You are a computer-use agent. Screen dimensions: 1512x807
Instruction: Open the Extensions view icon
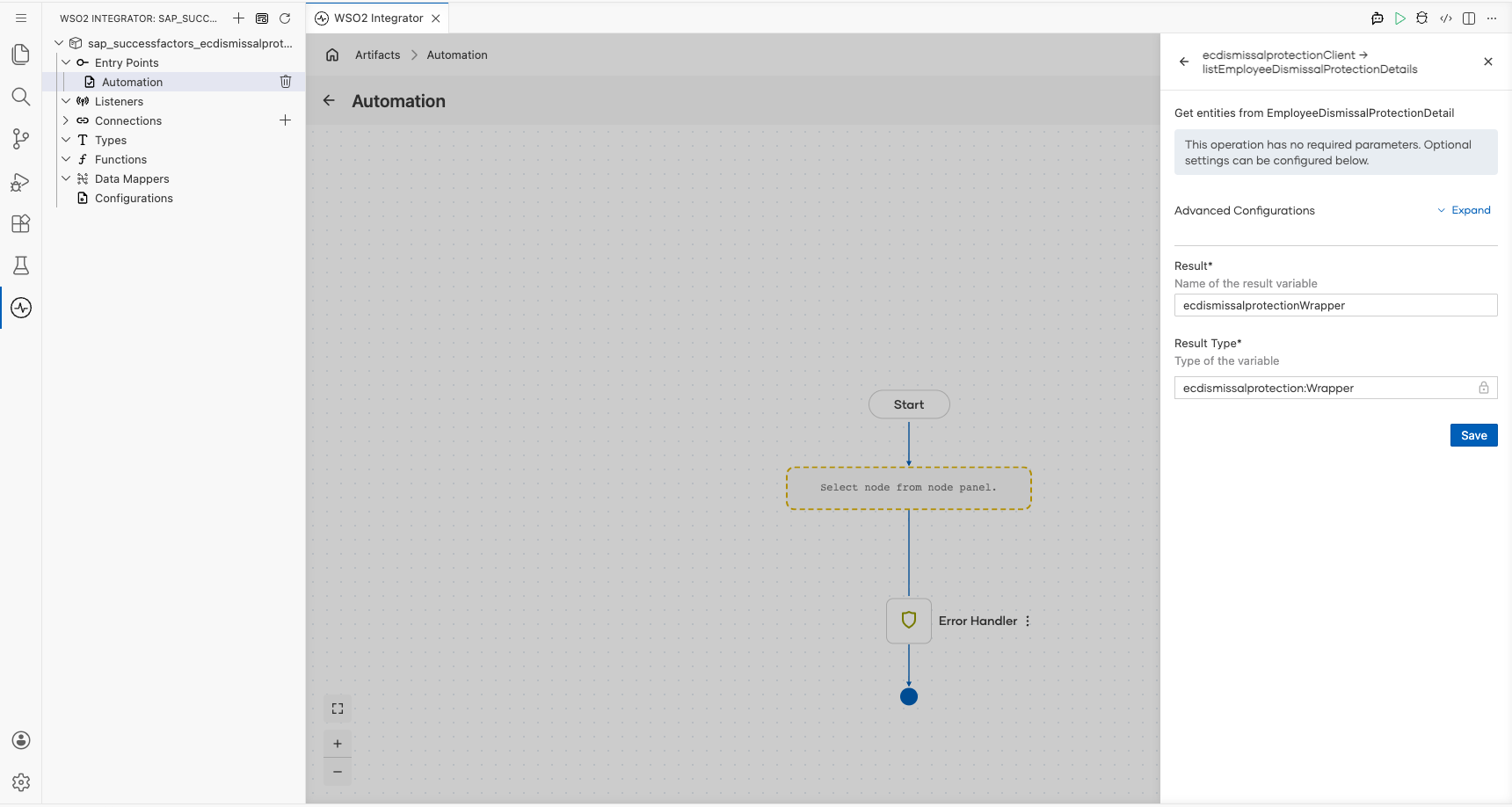[21, 223]
